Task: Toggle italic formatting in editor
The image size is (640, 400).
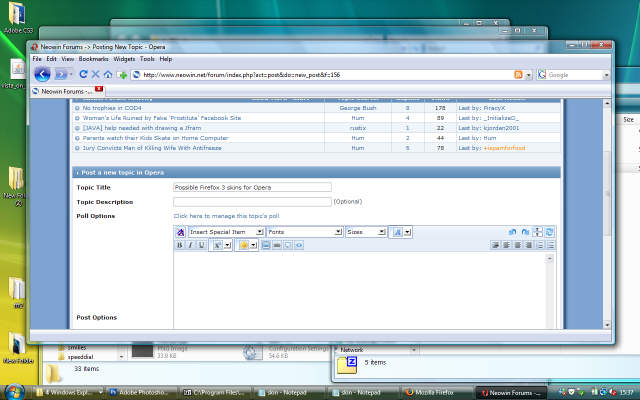Action: [190, 245]
